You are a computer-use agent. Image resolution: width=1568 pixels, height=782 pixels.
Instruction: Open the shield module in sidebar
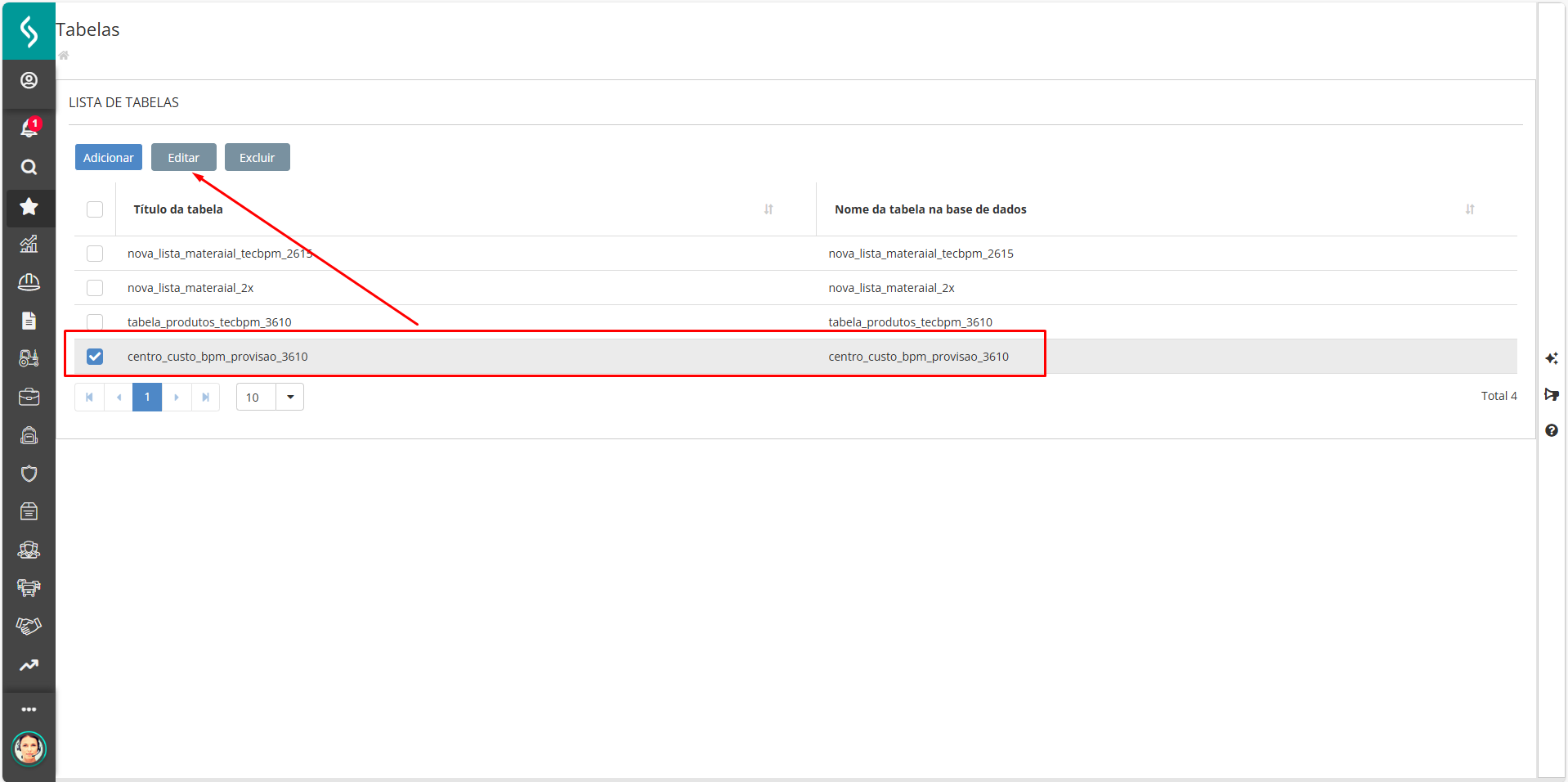click(29, 474)
